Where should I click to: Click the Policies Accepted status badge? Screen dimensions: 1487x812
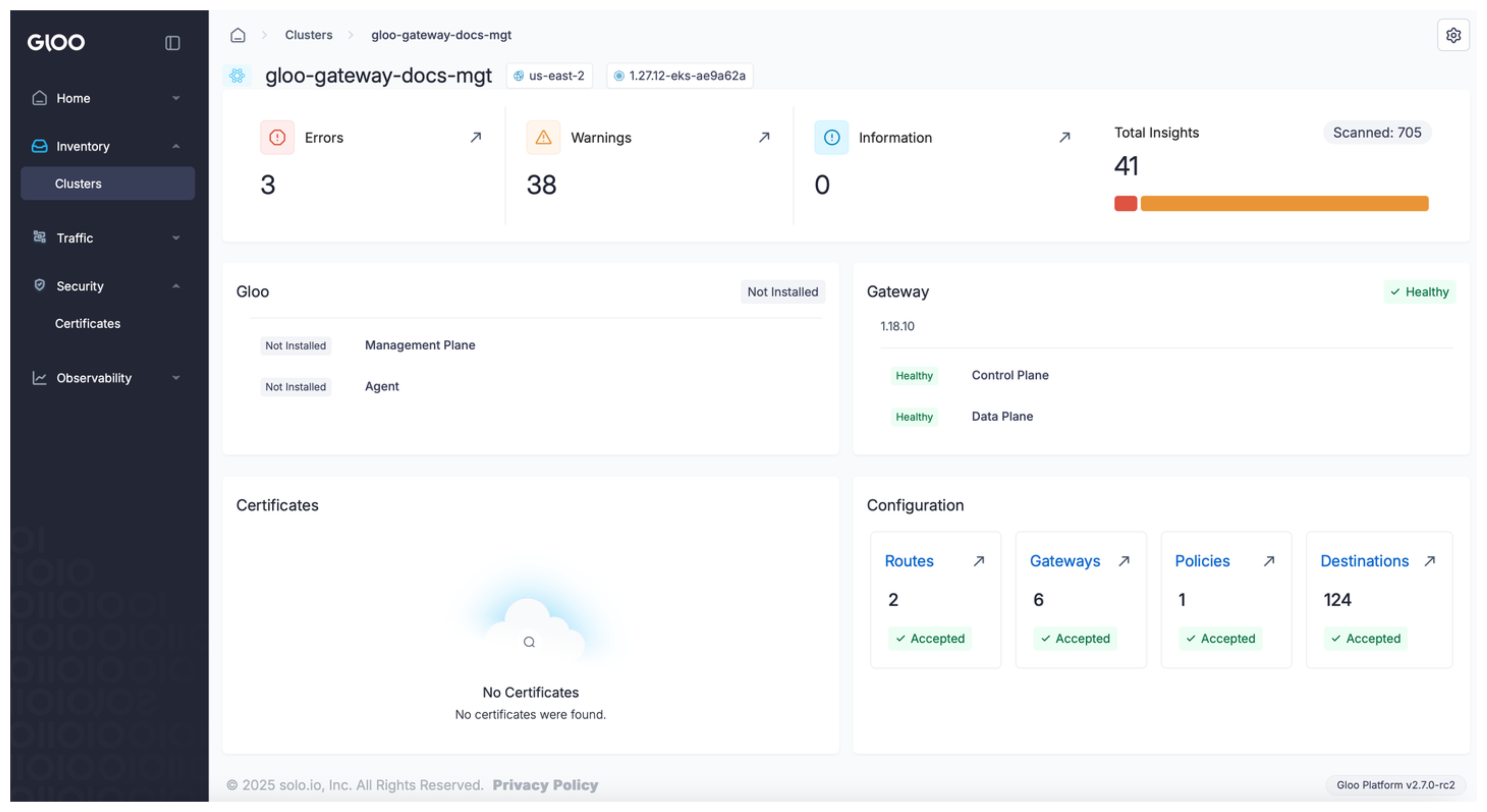pos(1220,638)
